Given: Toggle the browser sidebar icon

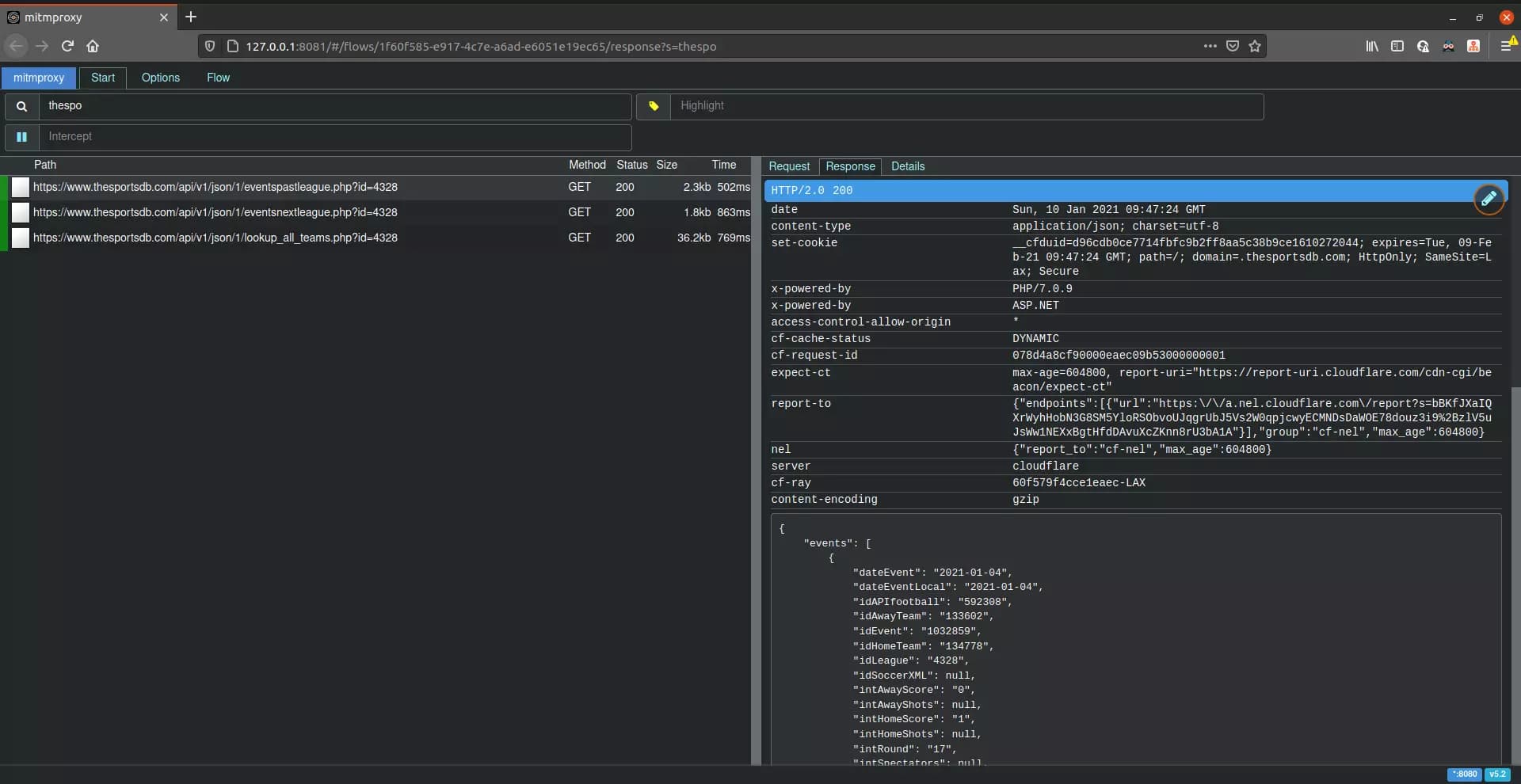Looking at the screenshot, I should tap(1397, 47).
